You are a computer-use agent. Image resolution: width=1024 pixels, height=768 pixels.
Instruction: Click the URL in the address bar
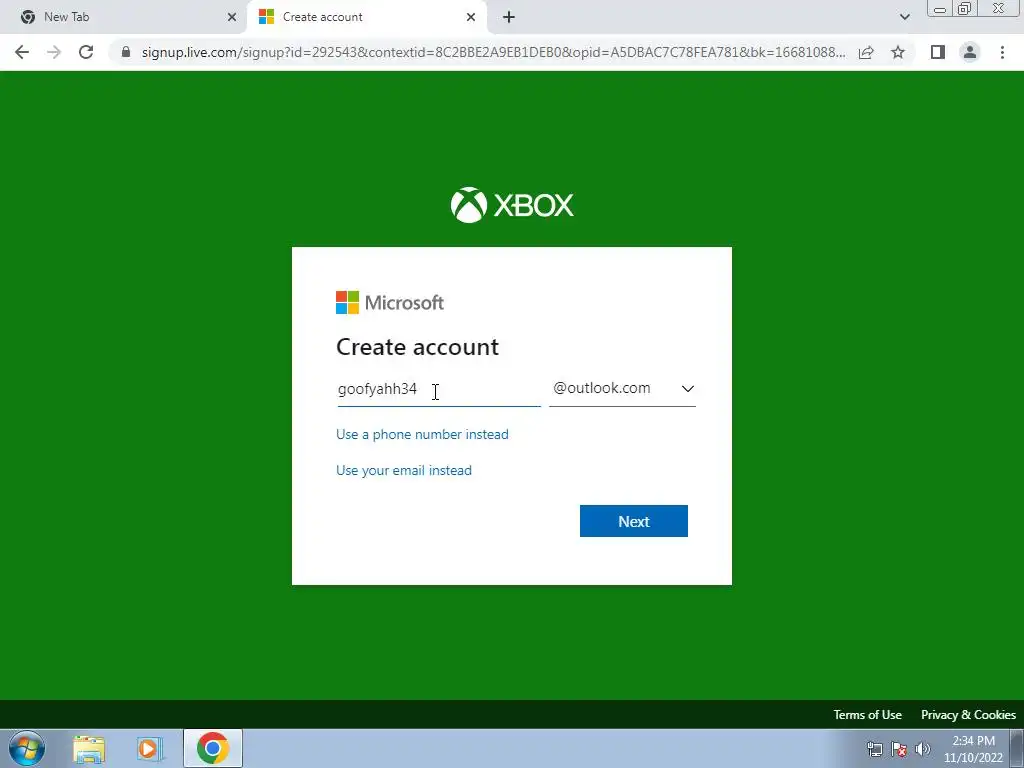tap(493, 52)
